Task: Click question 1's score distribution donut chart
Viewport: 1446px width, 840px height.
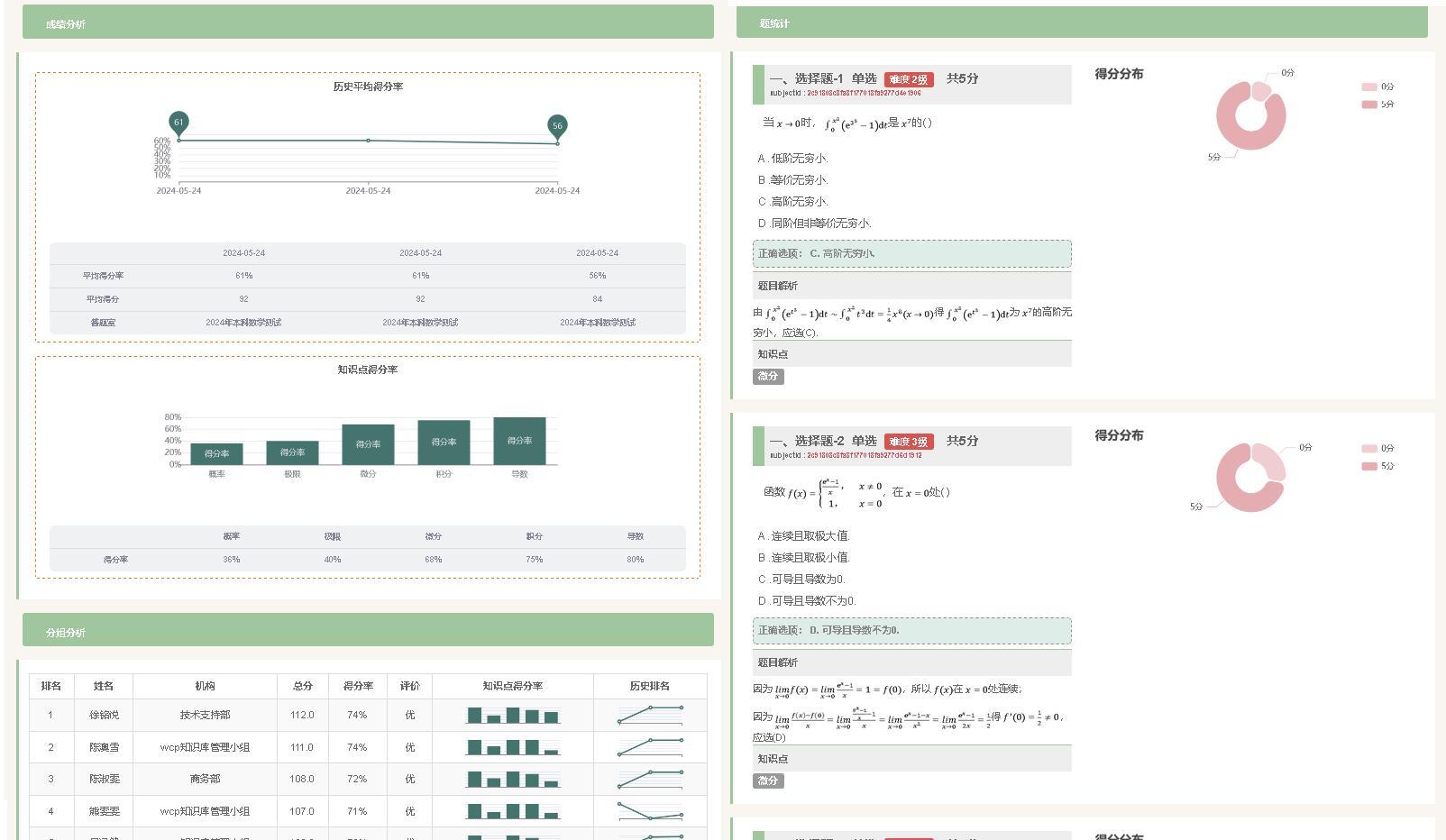Action: tap(1250, 115)
